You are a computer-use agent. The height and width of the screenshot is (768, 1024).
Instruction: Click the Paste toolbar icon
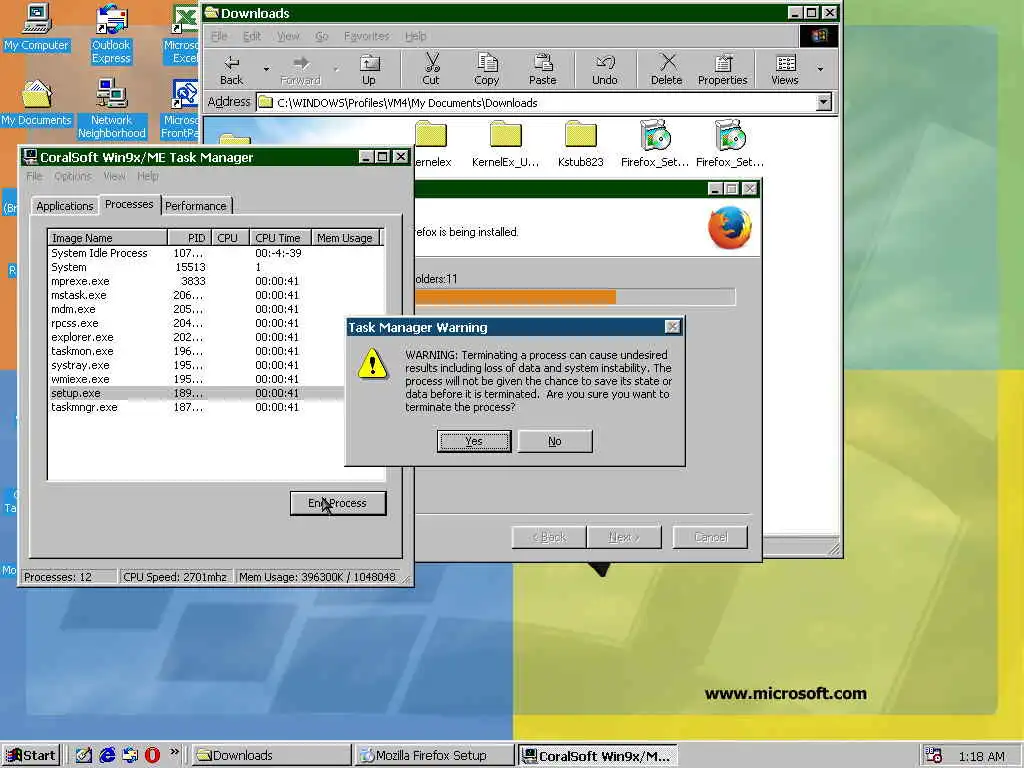(x=542, y=69)
